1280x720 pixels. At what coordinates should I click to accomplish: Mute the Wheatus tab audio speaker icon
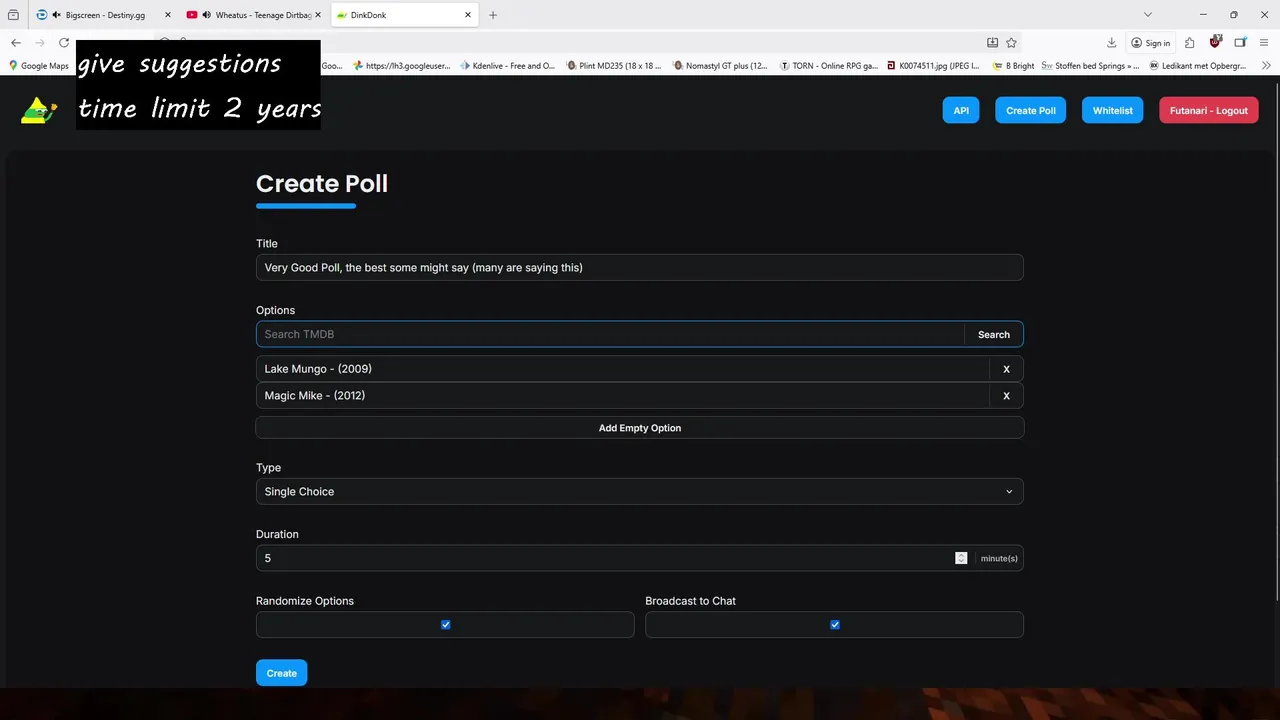tap(206, 15)
